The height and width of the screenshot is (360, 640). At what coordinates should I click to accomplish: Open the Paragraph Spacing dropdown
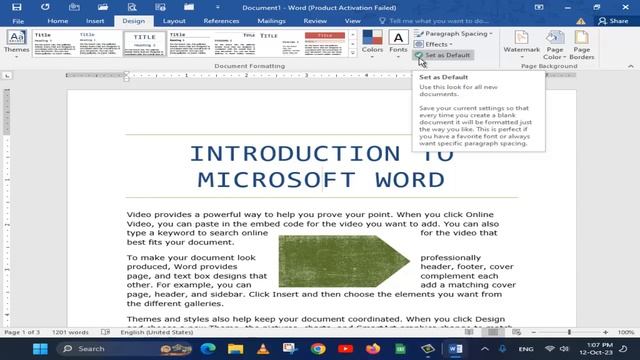(453, 33)
